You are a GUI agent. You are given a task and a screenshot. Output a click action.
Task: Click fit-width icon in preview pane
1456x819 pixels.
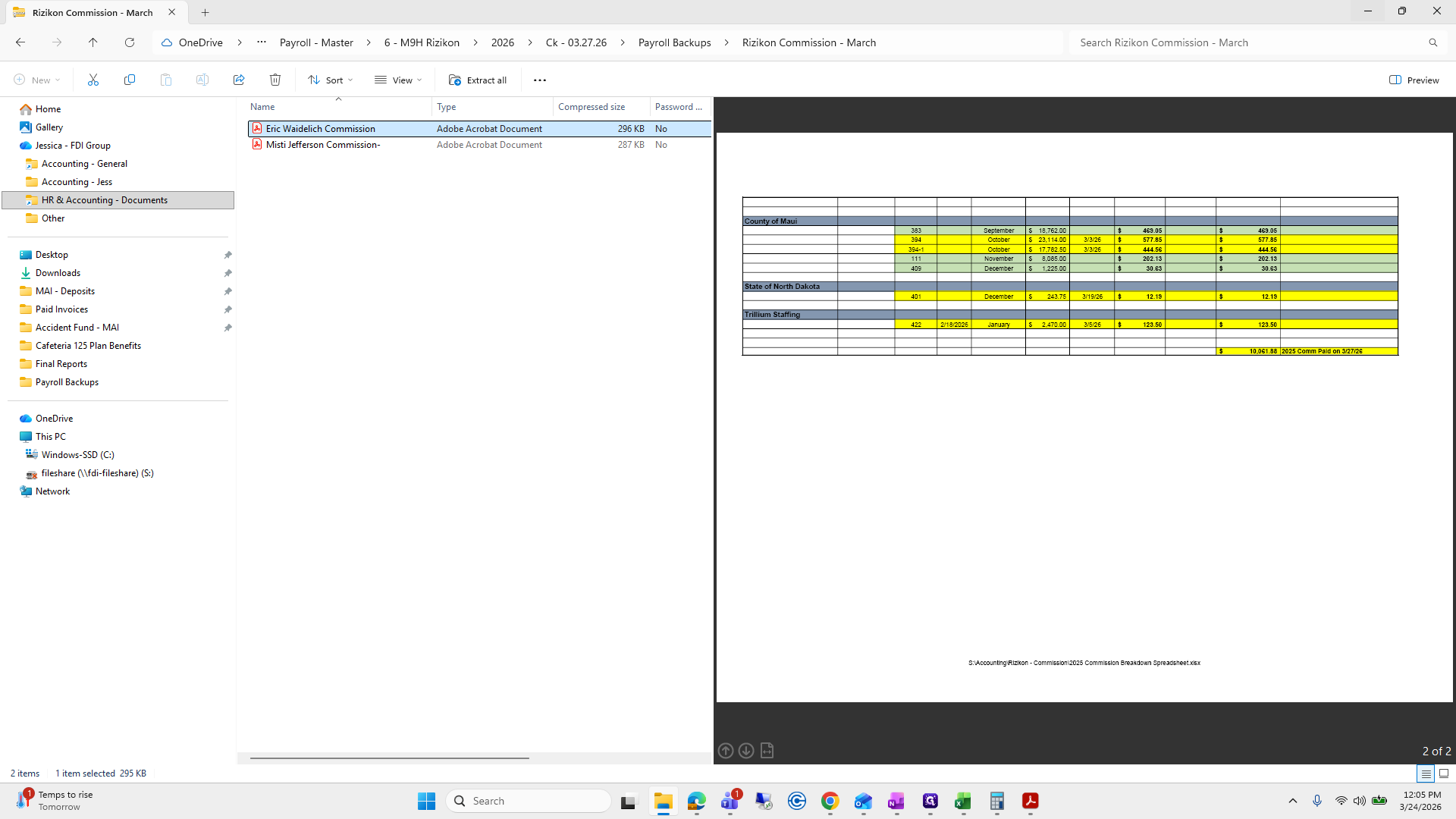tap(767, 751)
